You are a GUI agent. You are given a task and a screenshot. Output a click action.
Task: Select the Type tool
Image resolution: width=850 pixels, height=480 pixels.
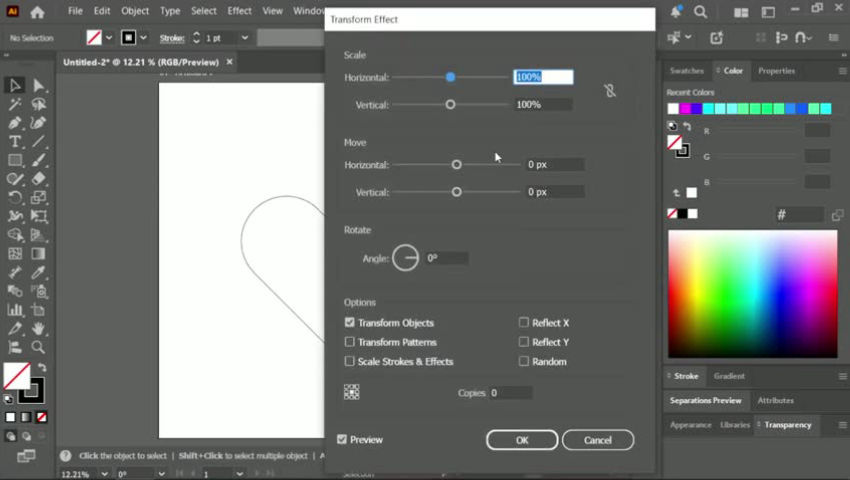tap(15, 142)
